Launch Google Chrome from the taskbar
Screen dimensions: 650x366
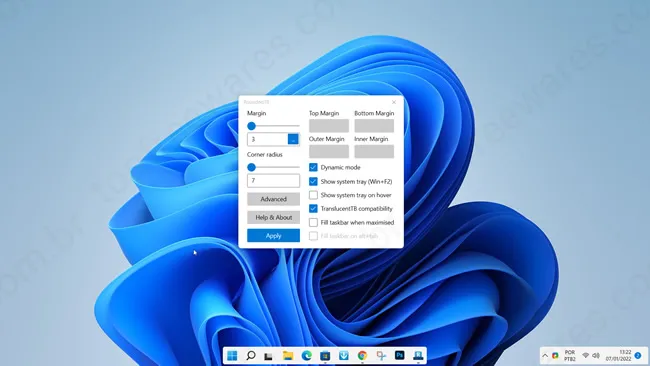tap(362, 356)
